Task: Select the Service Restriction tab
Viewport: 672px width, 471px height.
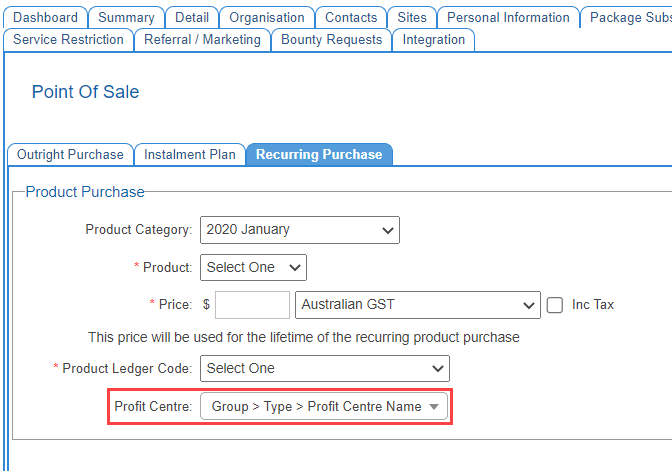Action: [68, 40]
